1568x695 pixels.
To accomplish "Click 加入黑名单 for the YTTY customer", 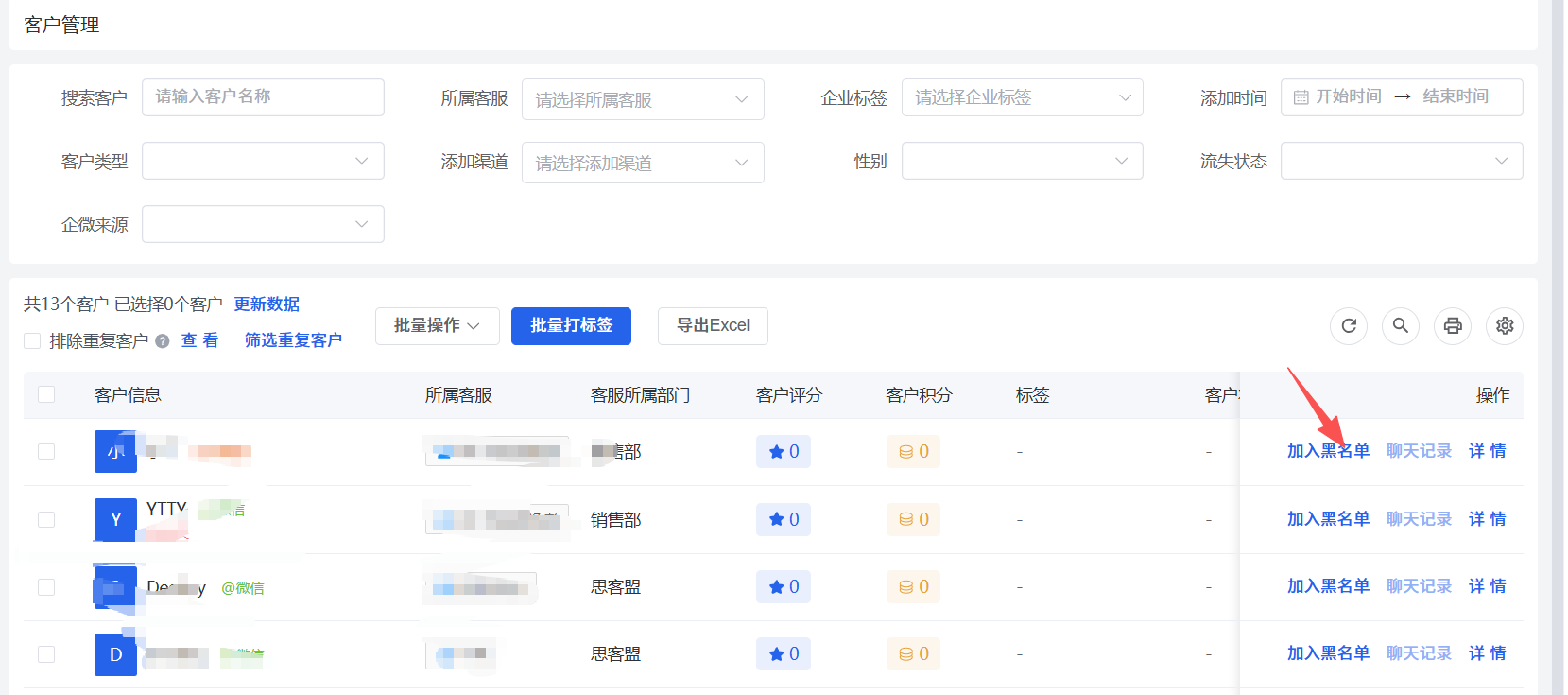I will pyautogui.click(x=1328, y=519).
